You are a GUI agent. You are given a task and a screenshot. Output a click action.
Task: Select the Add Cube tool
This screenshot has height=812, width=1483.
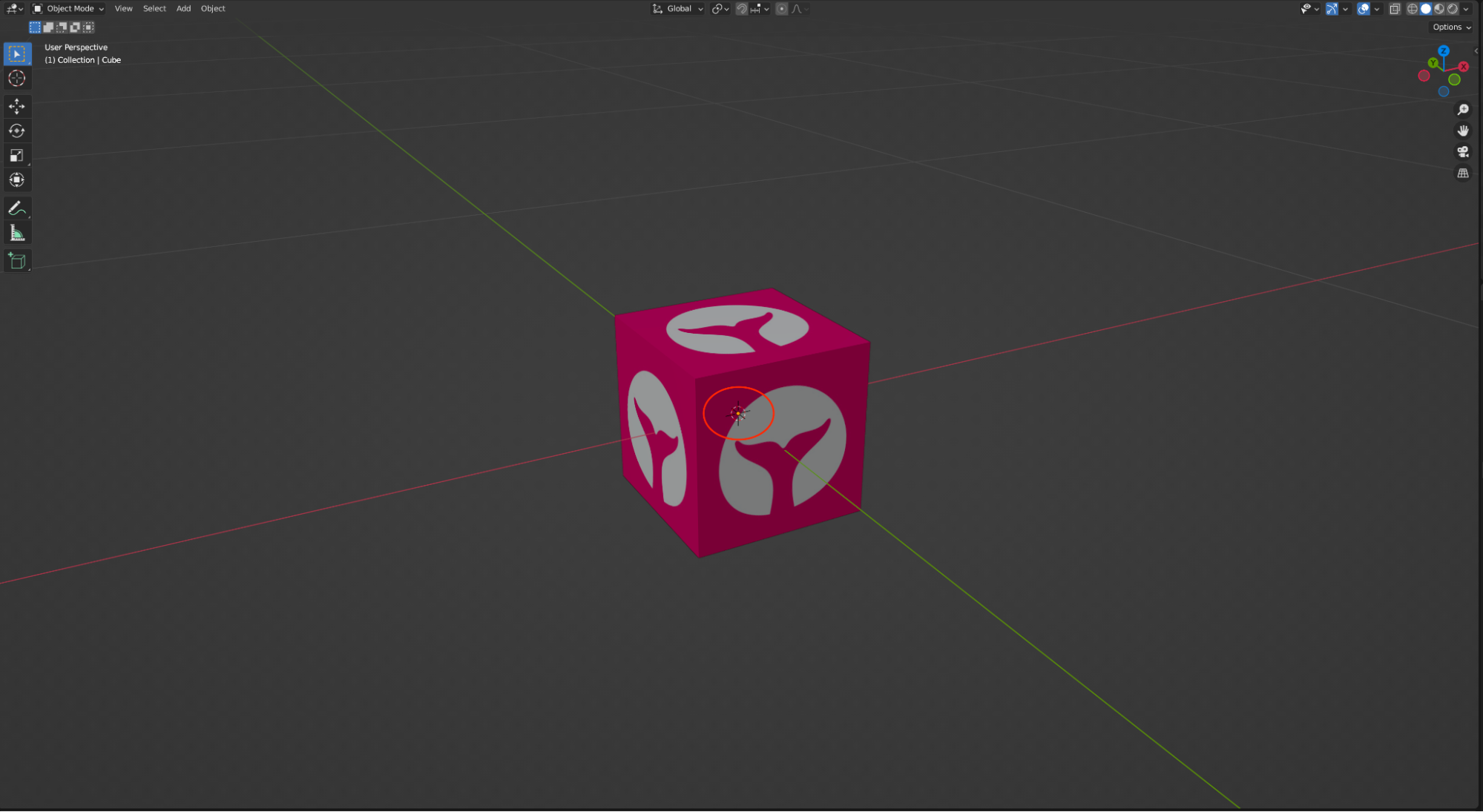click(x=16, y=261)
